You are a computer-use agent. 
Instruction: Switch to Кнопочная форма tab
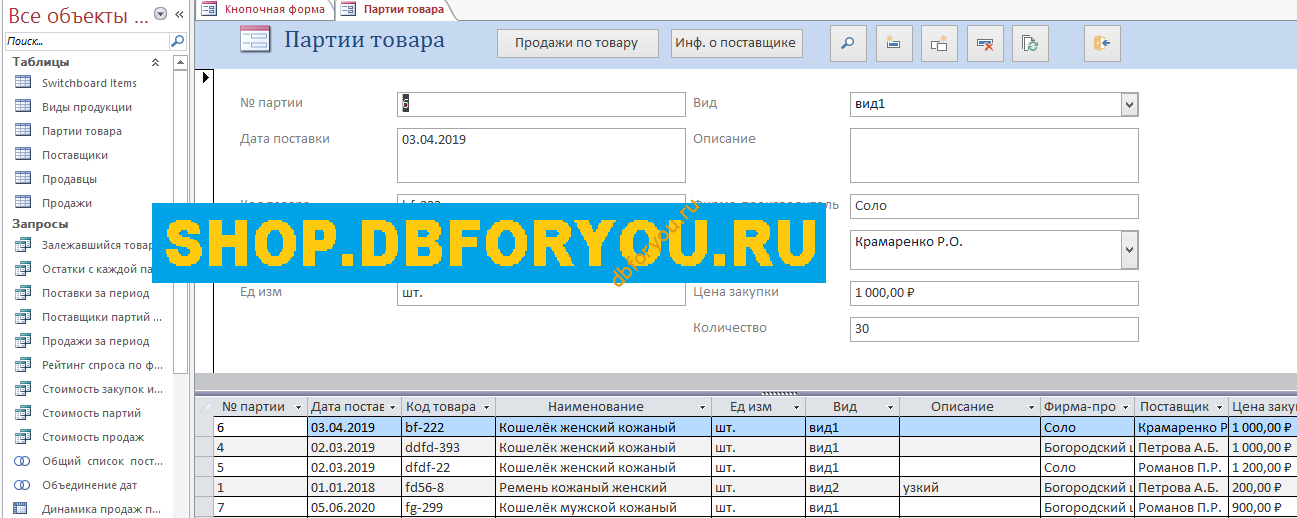pyautogui.click(x=264, y=9)
